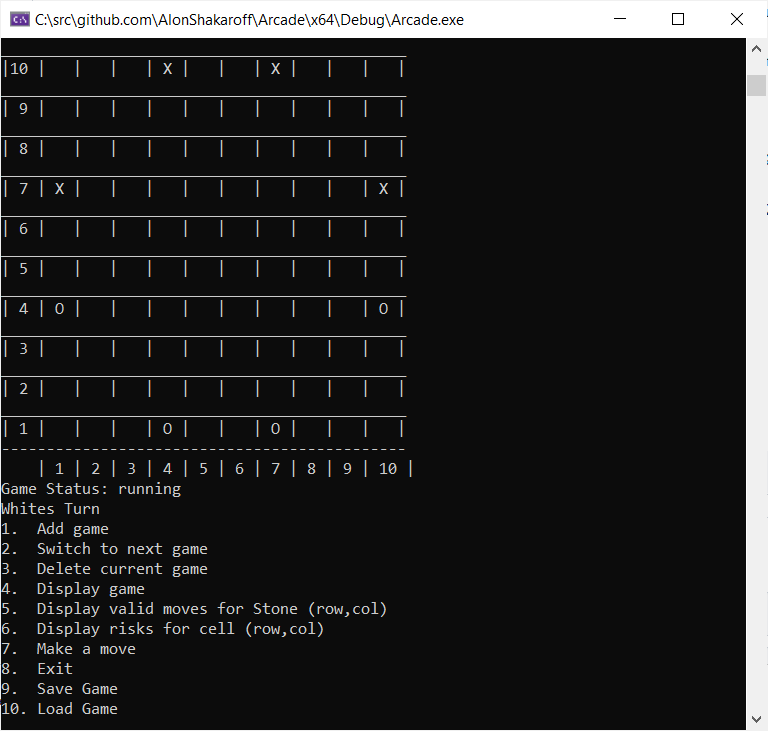Click the X stone at row 10 column 7
Image resolution: width=768 pixels, height=731 pixels.
(x=276, y=69)
